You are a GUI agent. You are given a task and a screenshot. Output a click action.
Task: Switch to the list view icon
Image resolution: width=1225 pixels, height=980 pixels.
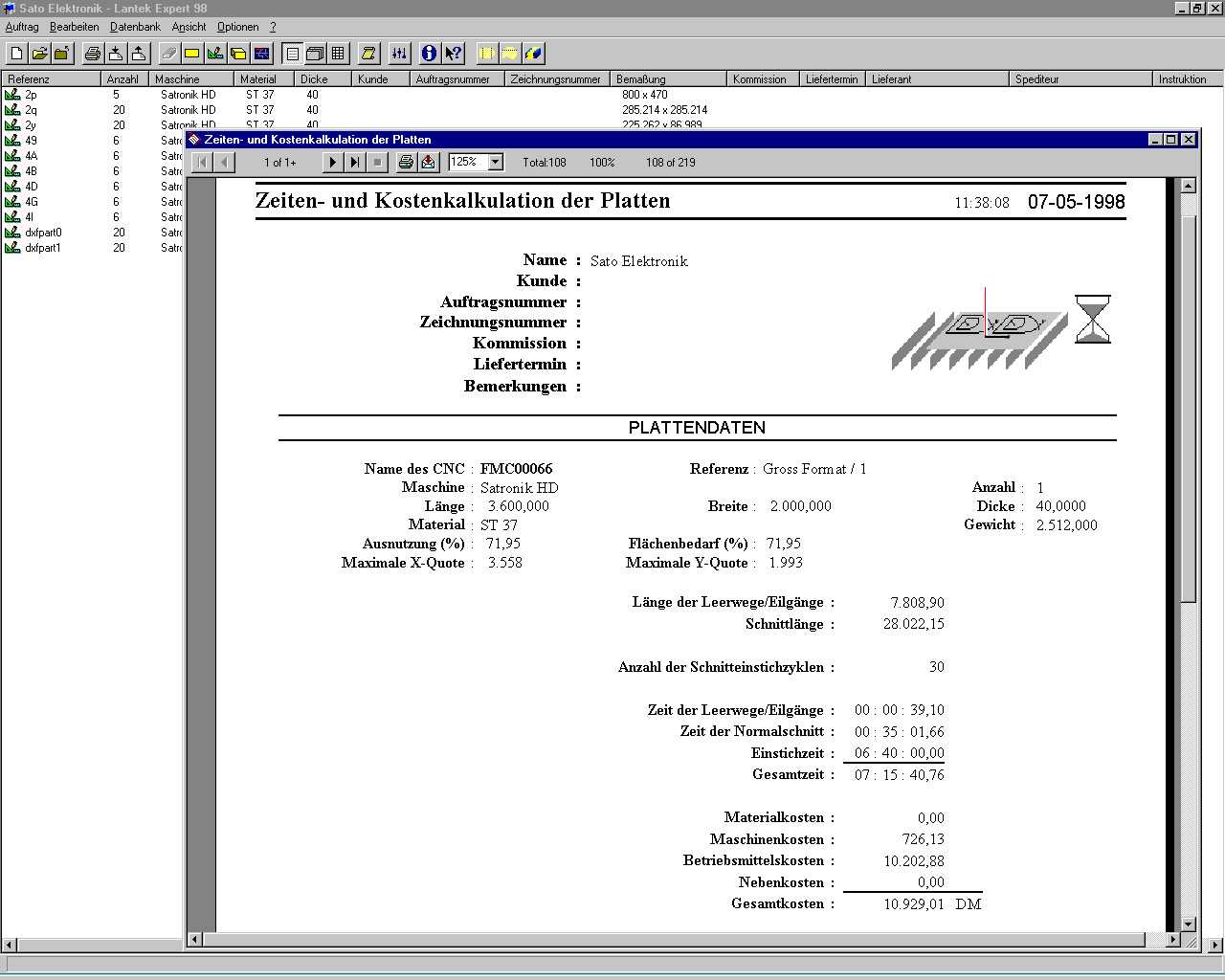[293, 54]
